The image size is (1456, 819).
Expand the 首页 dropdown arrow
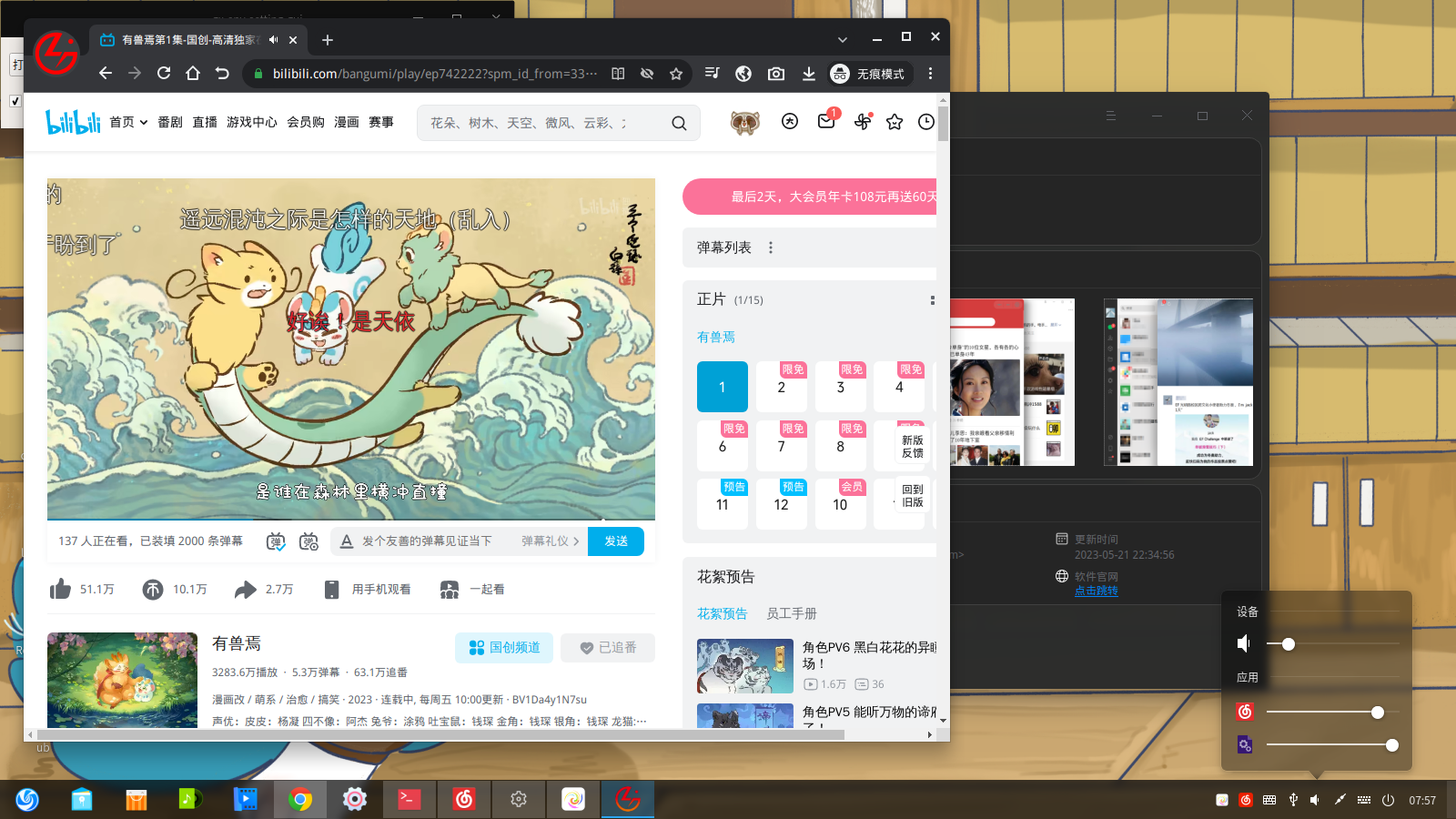[x=144, y=123]
